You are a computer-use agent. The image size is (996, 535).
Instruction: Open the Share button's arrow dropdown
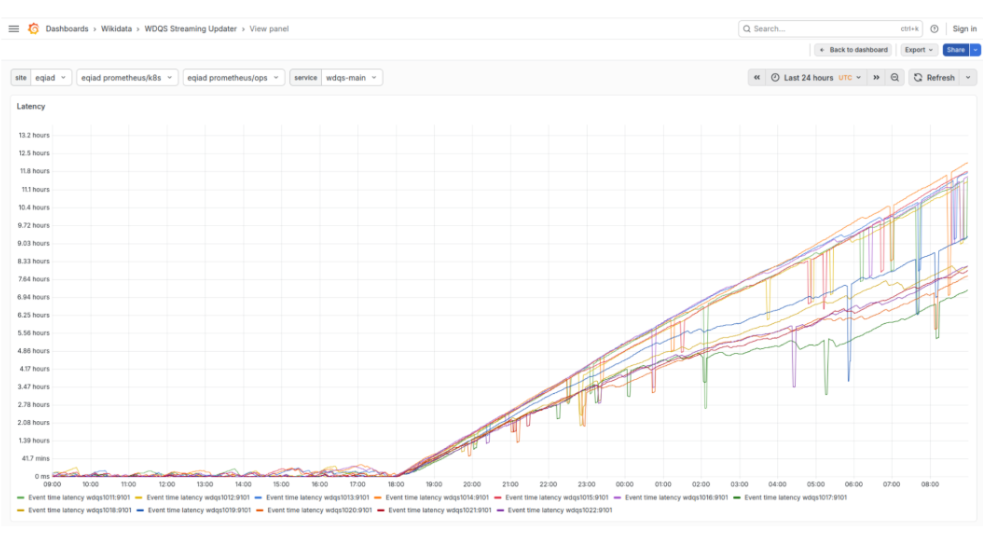pos(975,50)
